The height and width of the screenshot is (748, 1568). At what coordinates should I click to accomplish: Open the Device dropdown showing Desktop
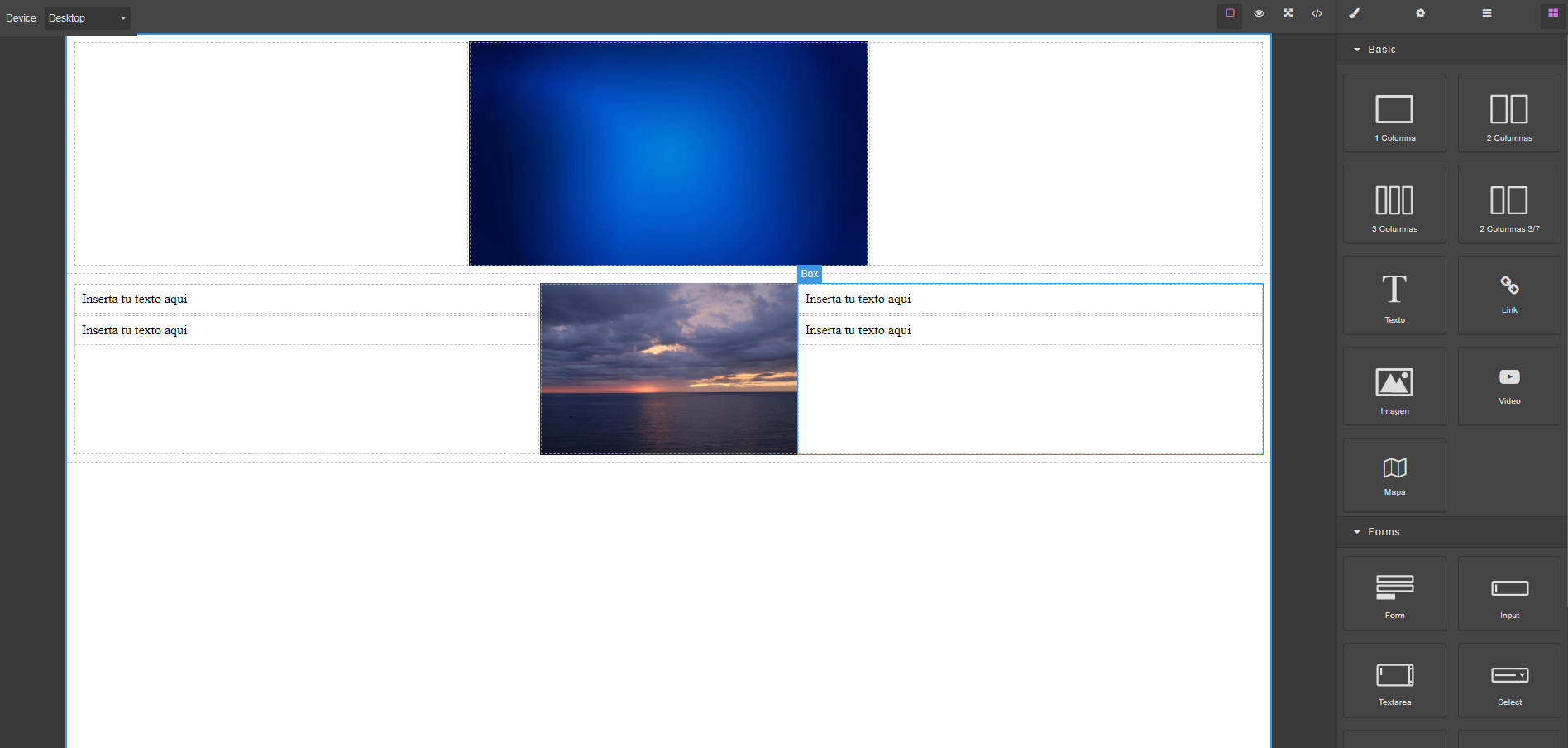coord(88,17)
